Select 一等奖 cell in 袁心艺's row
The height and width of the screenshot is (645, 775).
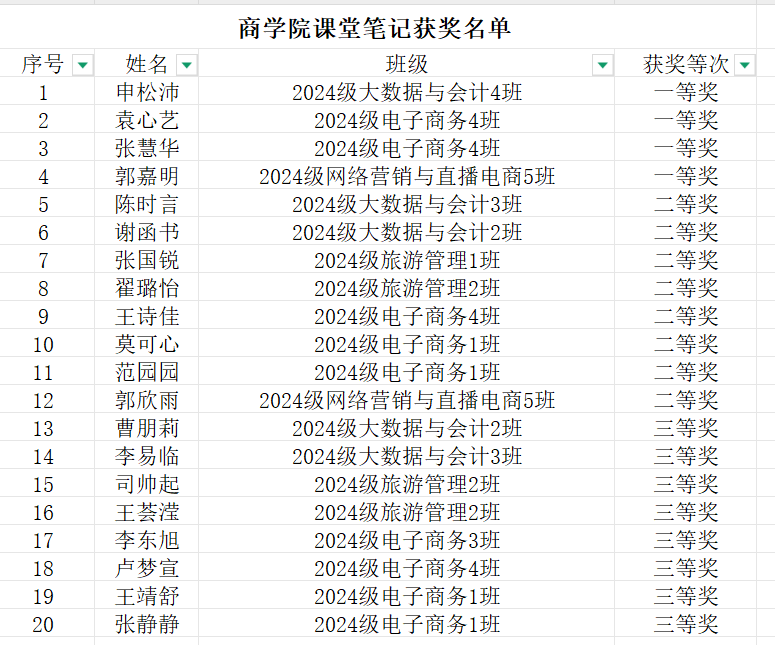tap(686, 121)
